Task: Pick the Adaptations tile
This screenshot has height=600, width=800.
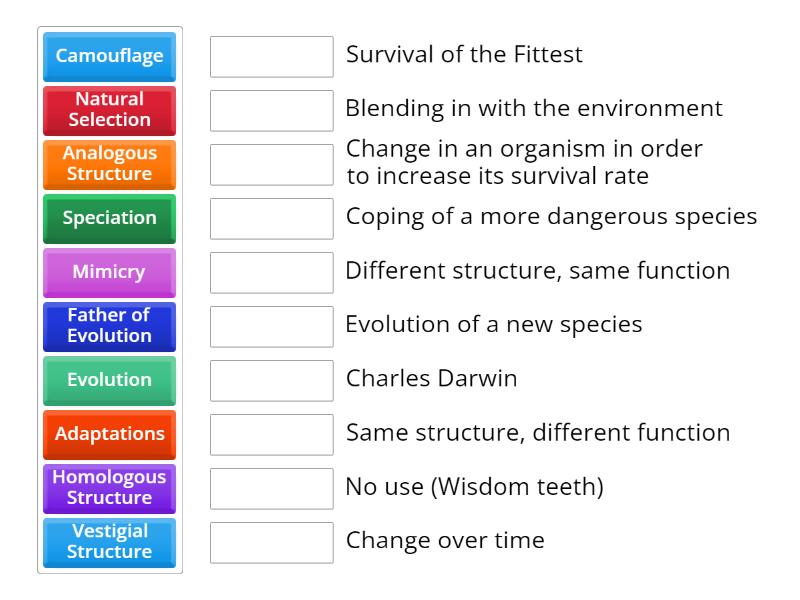Action: [109, 434]
